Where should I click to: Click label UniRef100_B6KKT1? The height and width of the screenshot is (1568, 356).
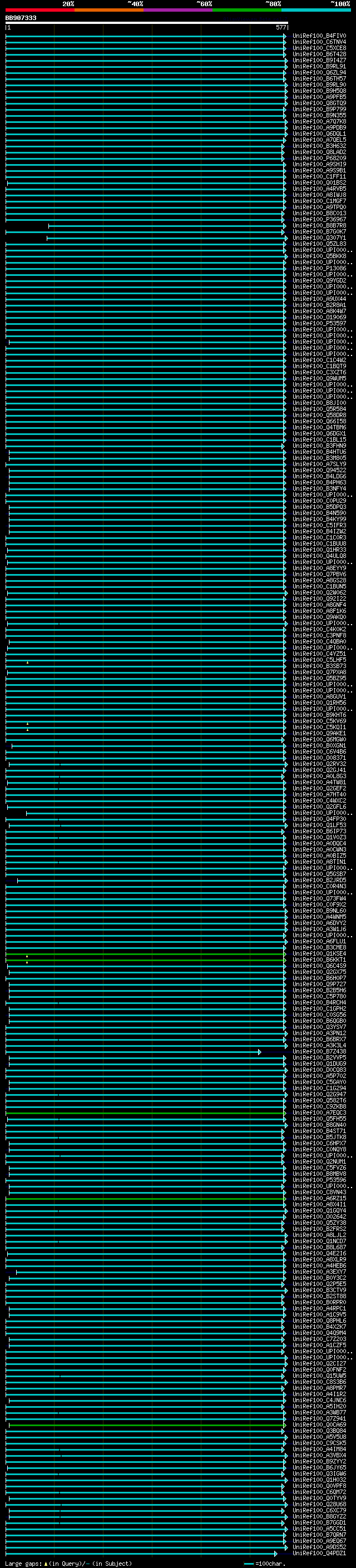point(319,959)
